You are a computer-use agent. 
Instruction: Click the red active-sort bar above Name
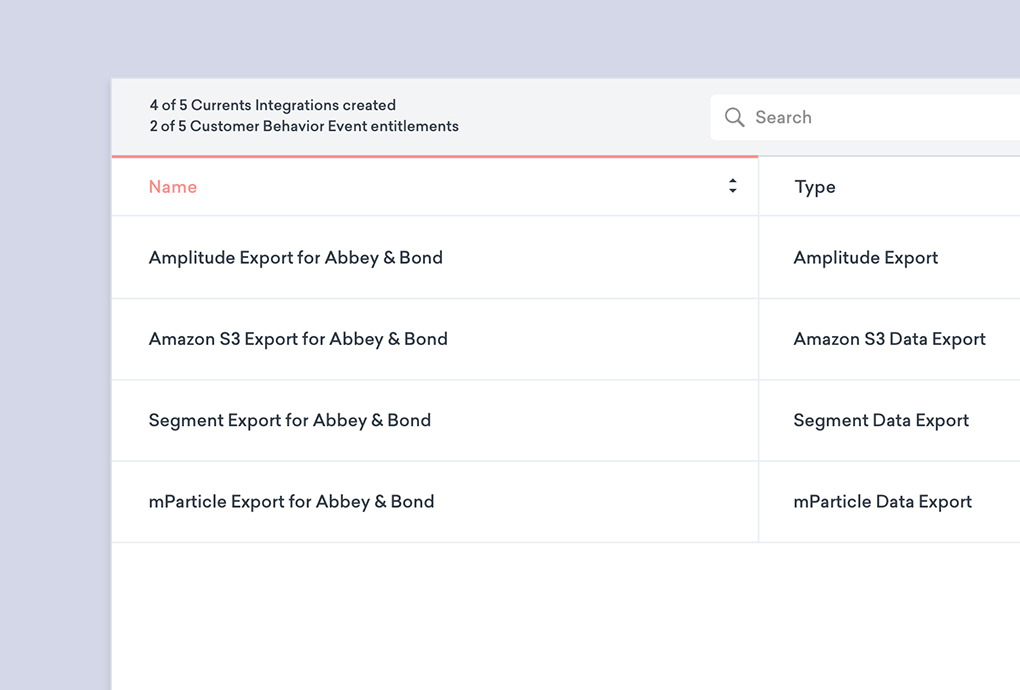point(434,157)
